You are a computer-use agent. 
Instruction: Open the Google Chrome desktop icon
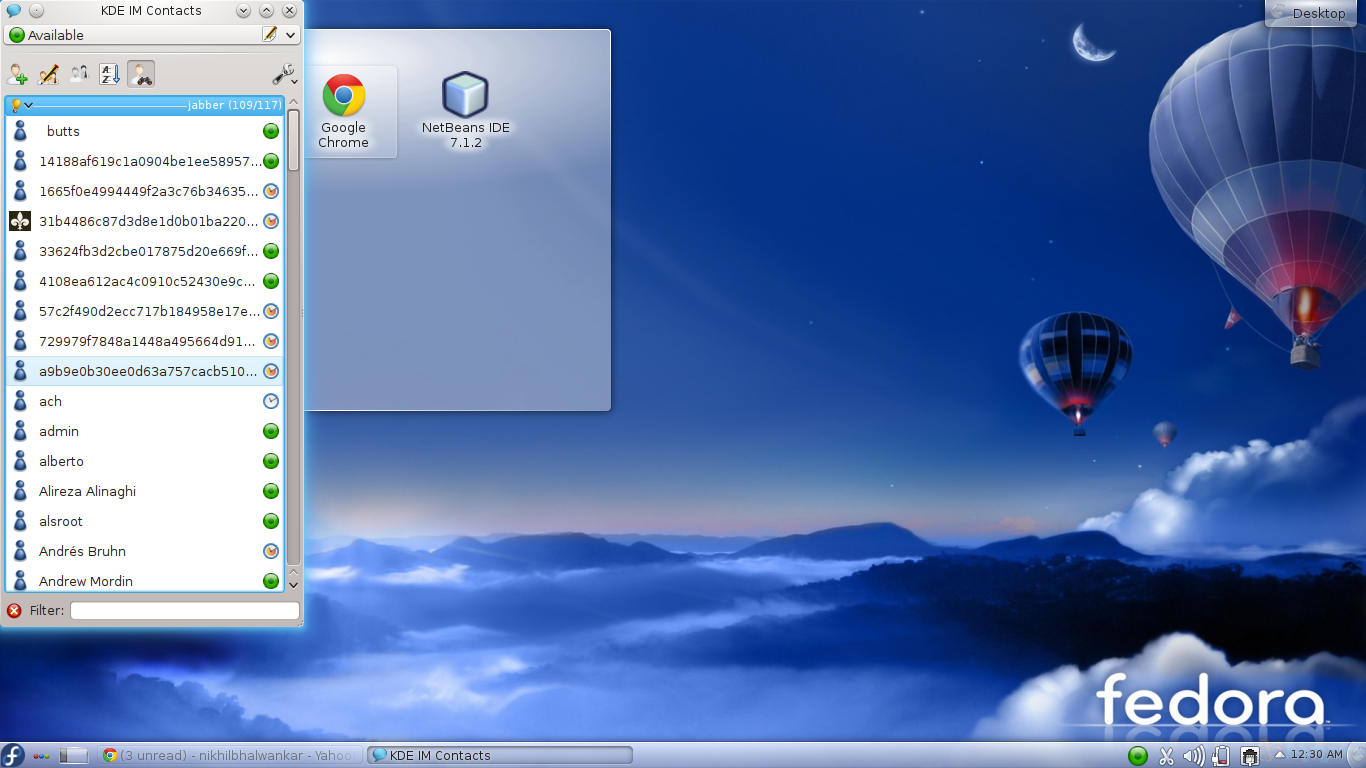click(343, 111)
